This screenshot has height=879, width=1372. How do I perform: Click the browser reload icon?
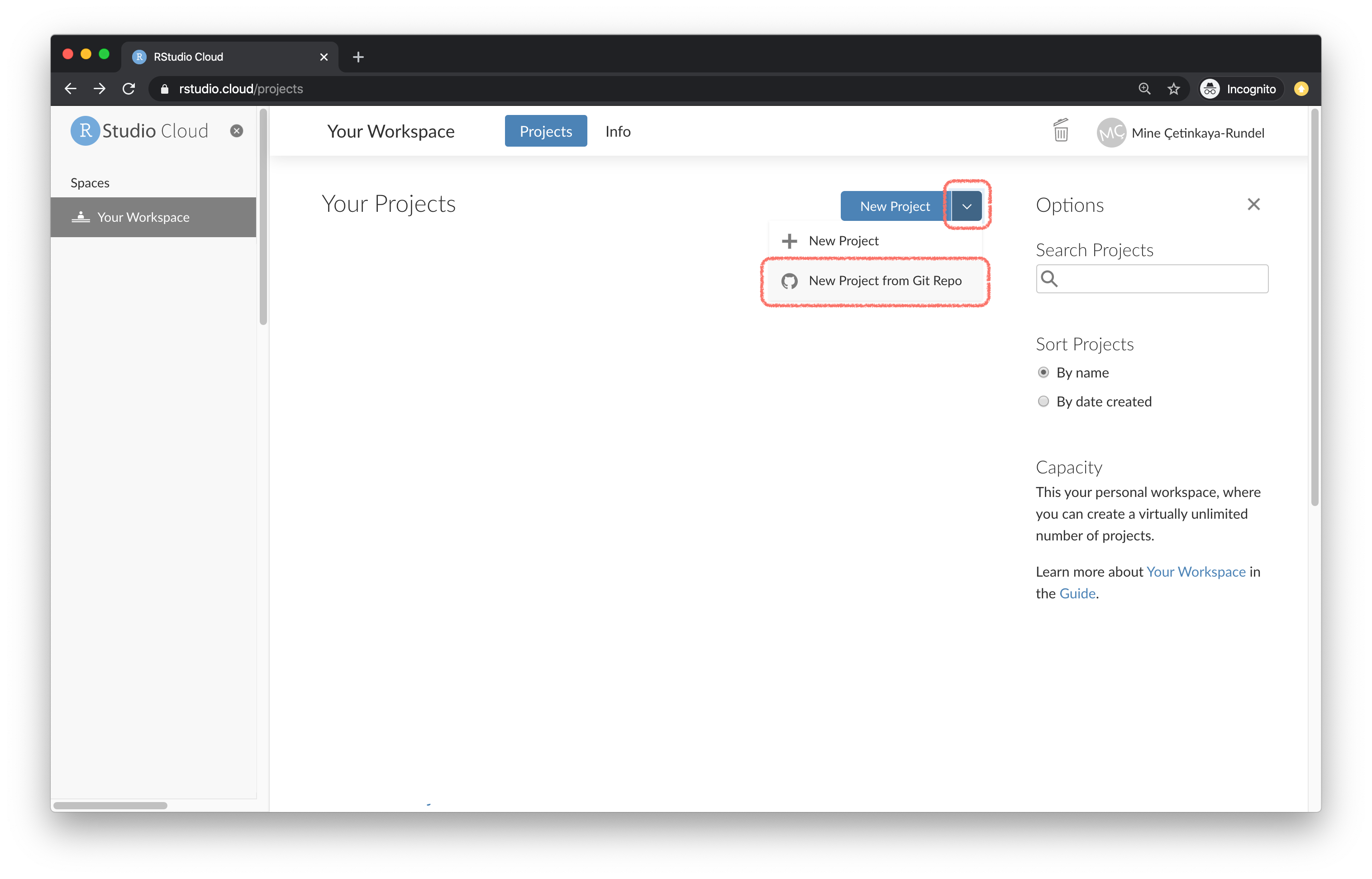[129, 89]
